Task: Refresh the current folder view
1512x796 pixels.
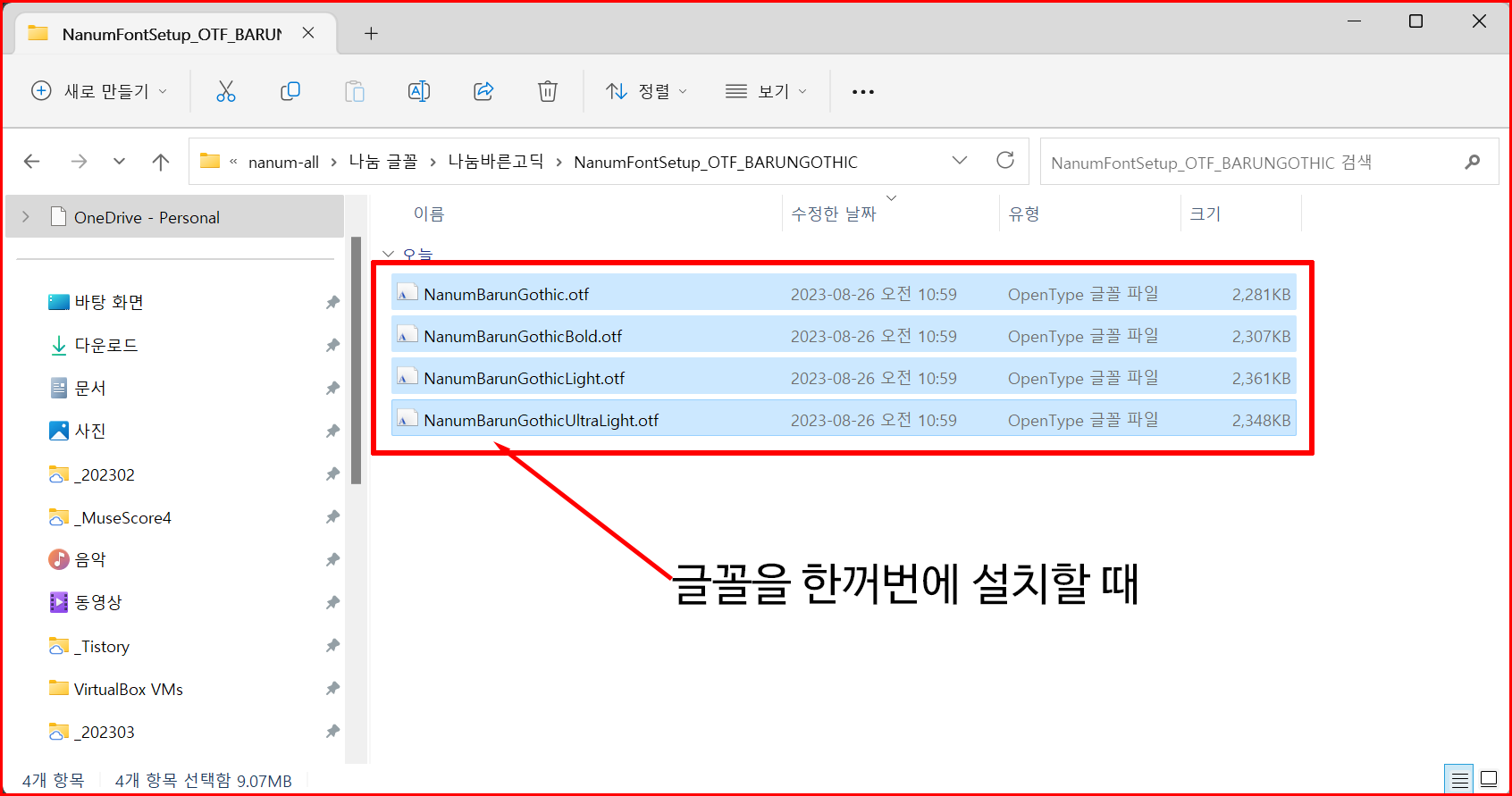Action: 1005,160
